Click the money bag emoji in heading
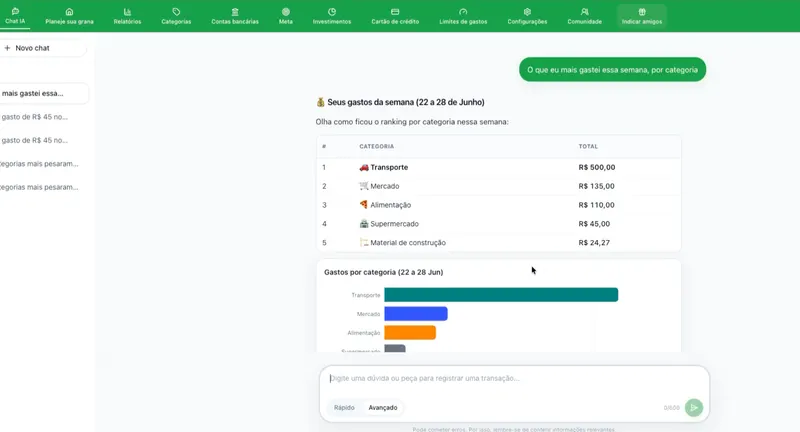Viewport: 800px width, 432px height. coord(320,102)
